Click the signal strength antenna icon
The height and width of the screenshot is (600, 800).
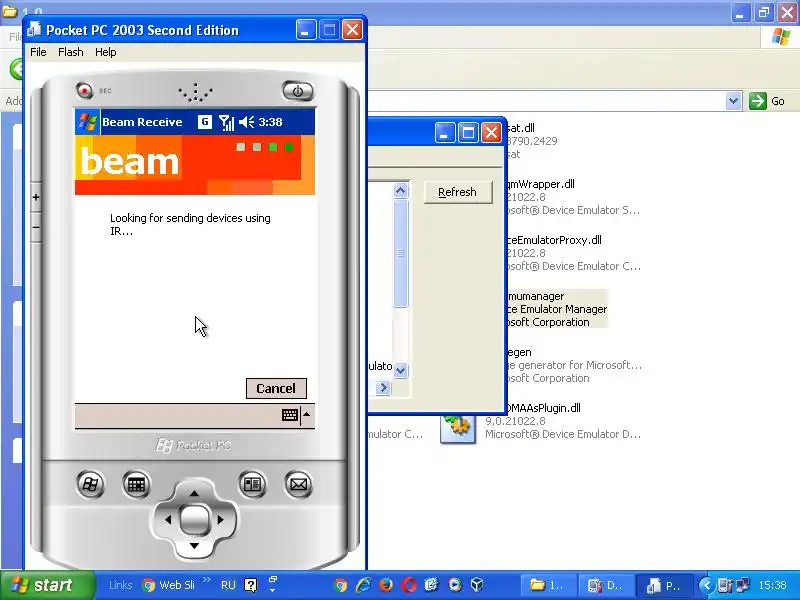tap(226, 122)
